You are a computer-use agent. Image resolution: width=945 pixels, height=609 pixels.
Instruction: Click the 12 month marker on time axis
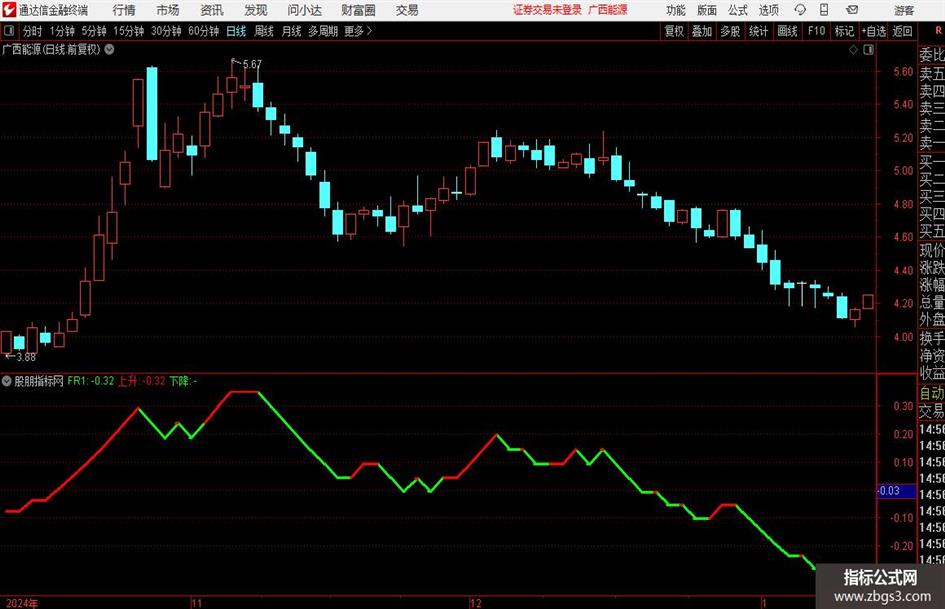pyautogui.click(x=476, y=603)
